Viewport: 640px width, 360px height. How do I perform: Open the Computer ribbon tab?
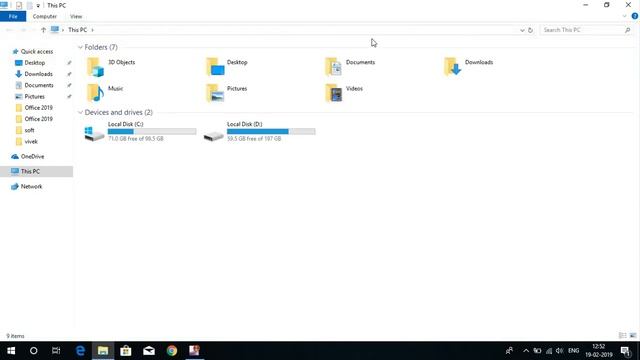pos(44,16)
